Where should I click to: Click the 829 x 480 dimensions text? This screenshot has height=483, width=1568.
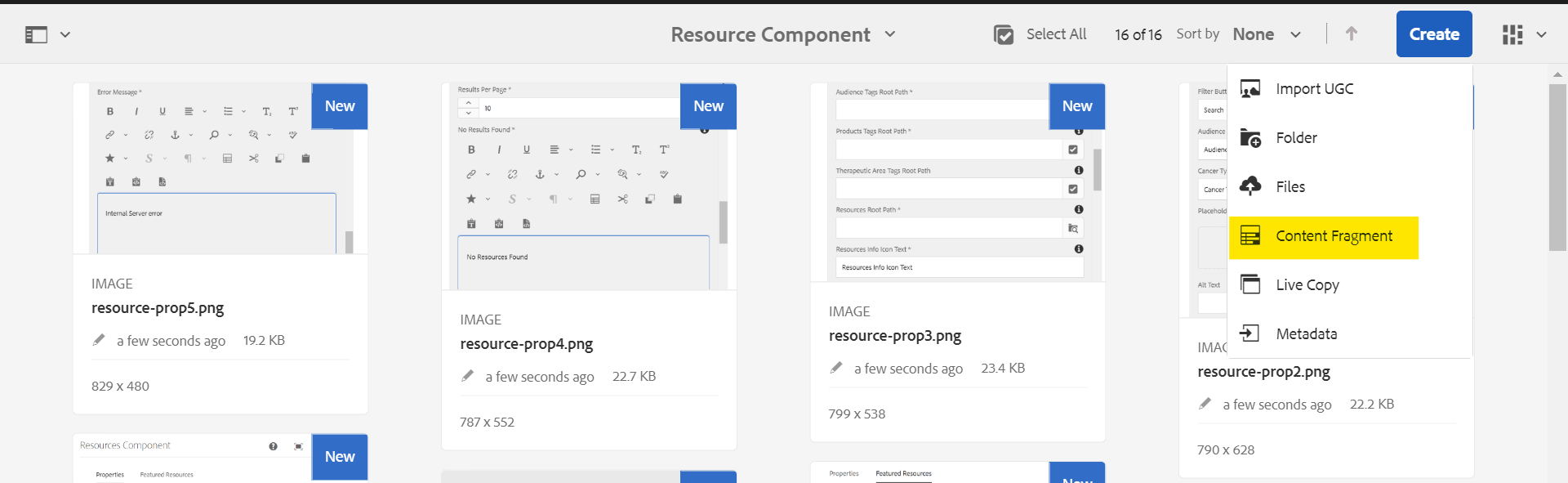[x=120, y=386]
